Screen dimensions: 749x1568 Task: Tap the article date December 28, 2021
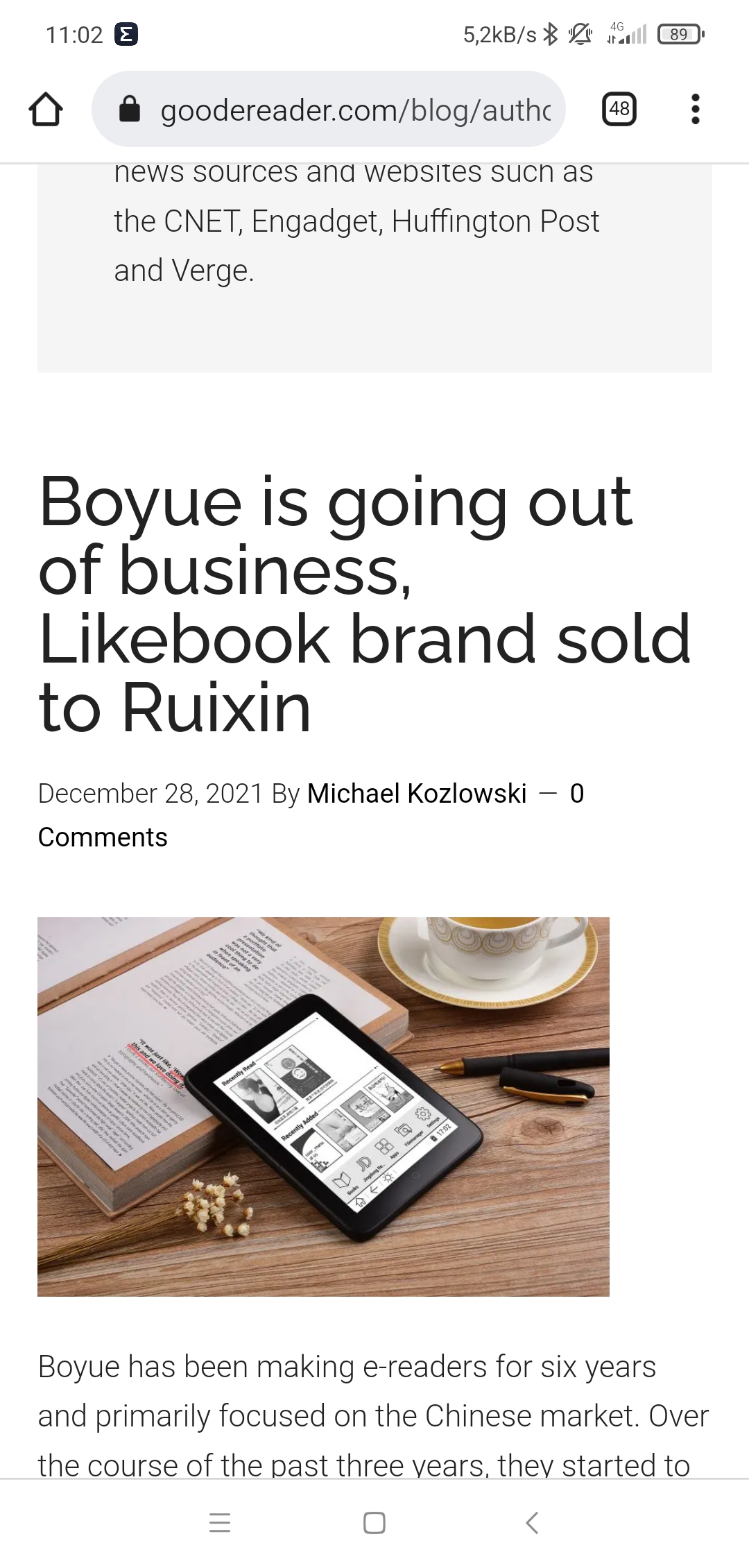coord(150,793)
